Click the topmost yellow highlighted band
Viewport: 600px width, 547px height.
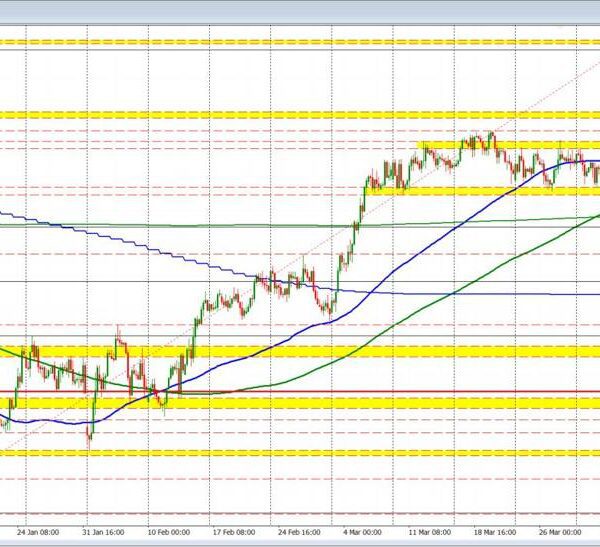[x=300, y=42]
